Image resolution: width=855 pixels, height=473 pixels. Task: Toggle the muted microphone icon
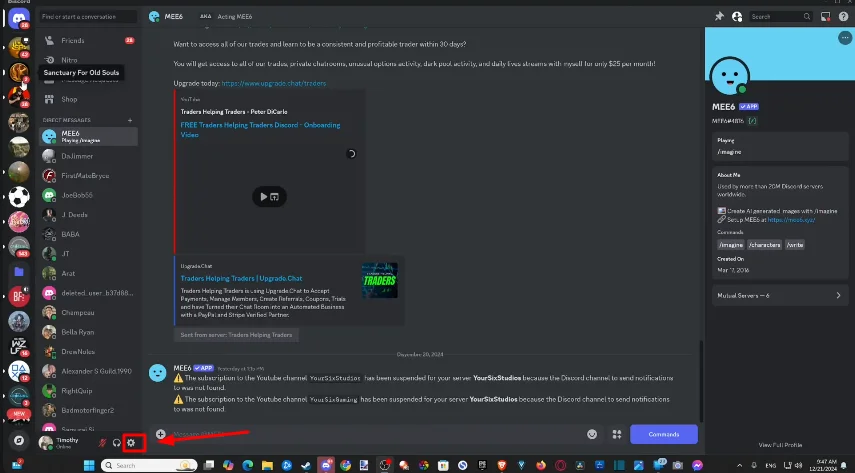[102, 442]
